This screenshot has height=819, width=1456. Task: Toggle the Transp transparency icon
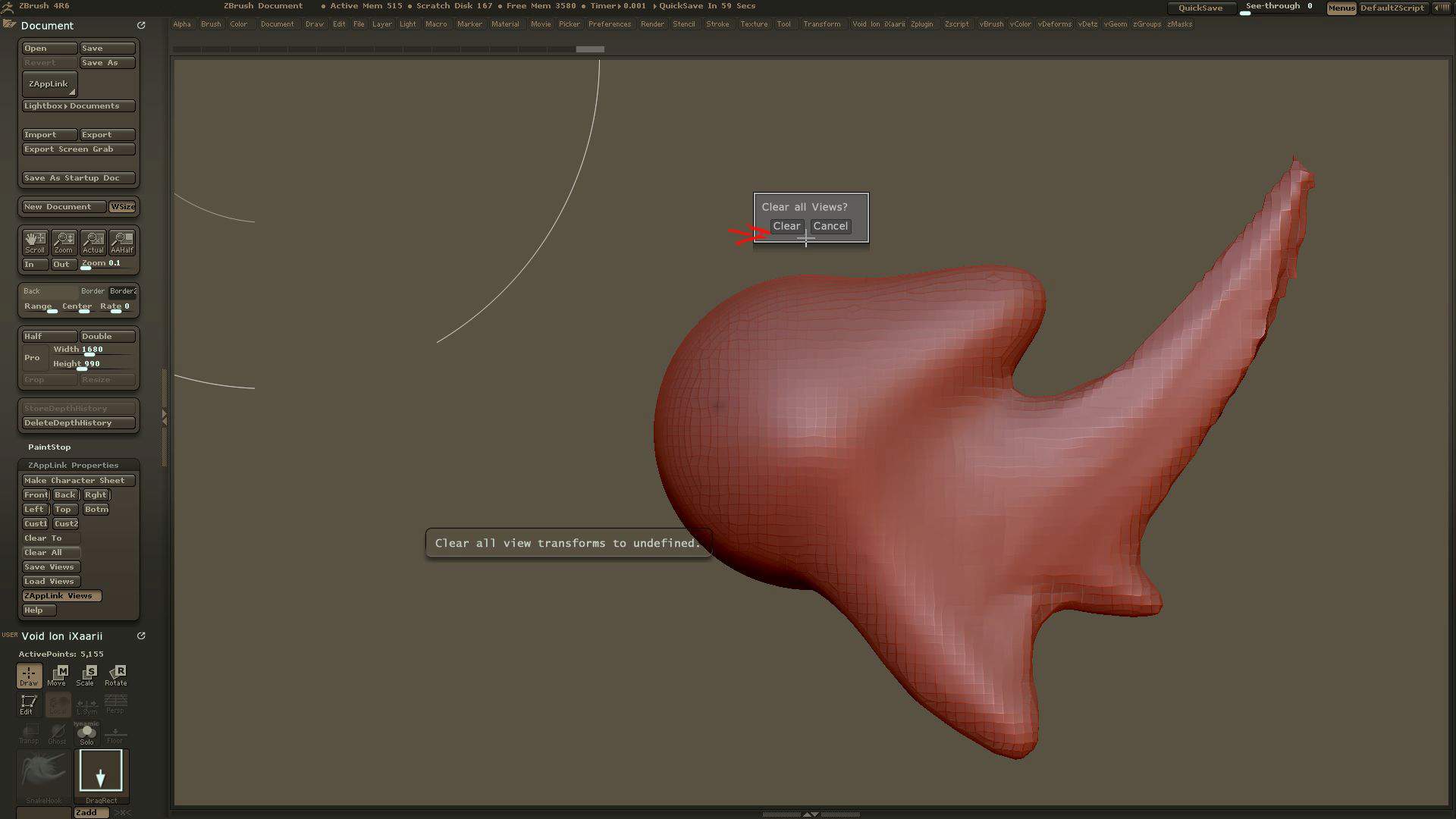tap(29, 733)
